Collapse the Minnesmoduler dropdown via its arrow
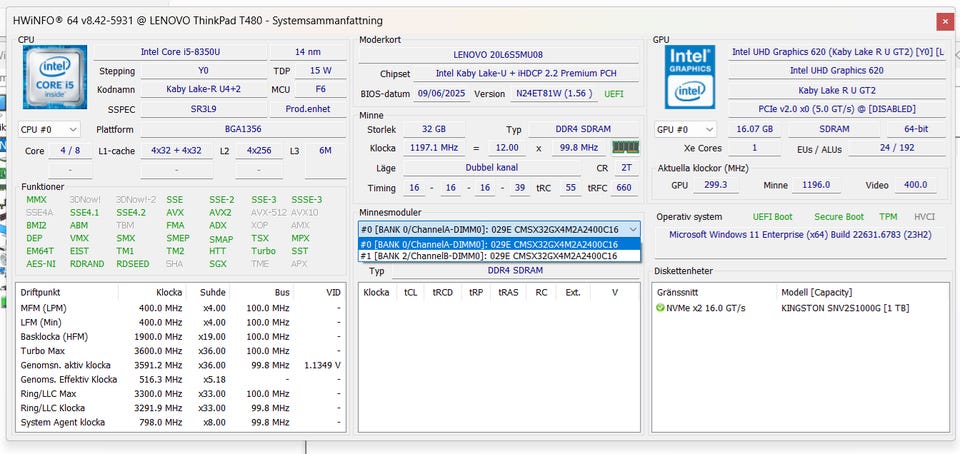This screenshot has height=454, width=960. click(633, 229)
